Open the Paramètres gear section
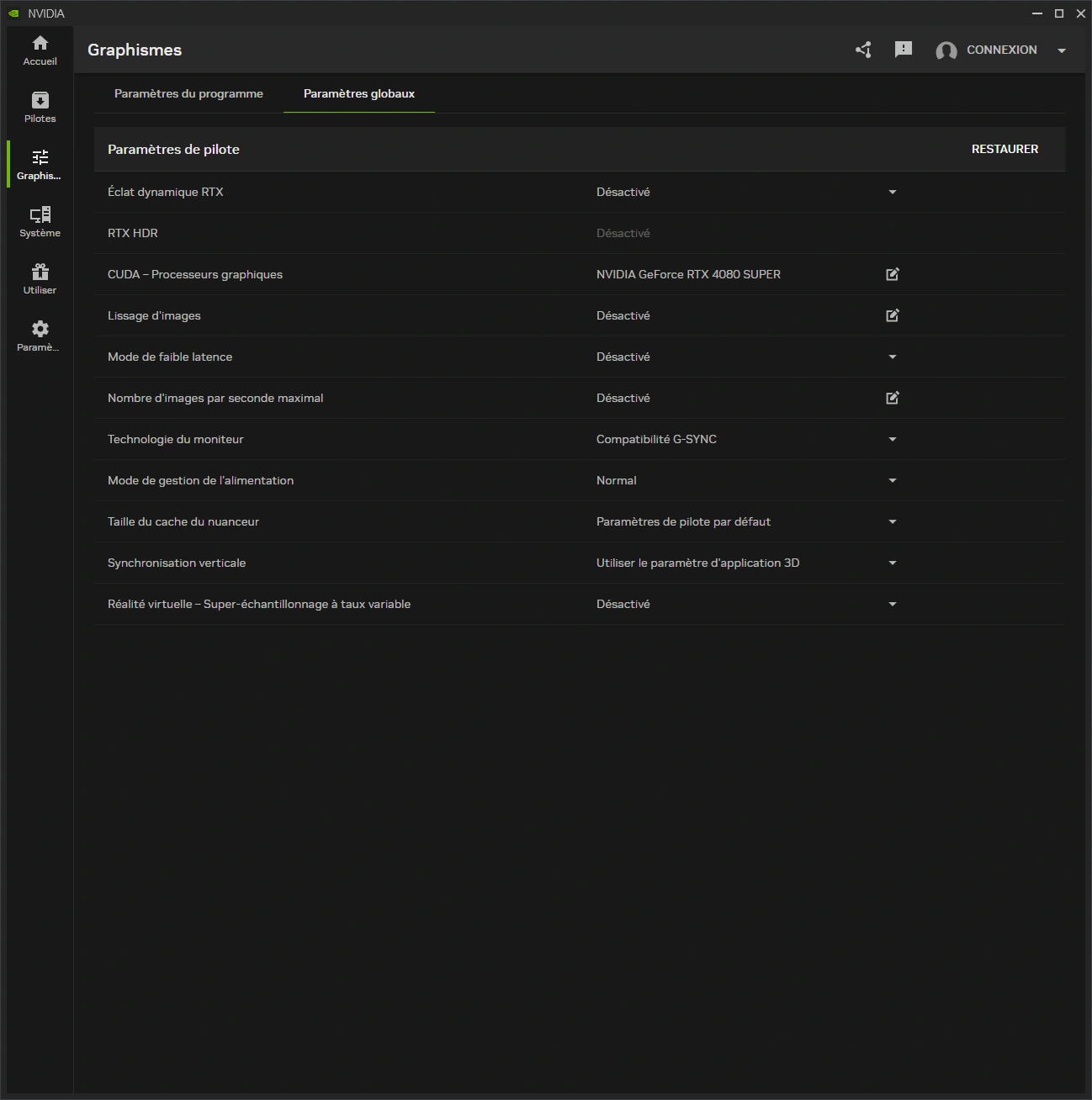 (40, 336)
